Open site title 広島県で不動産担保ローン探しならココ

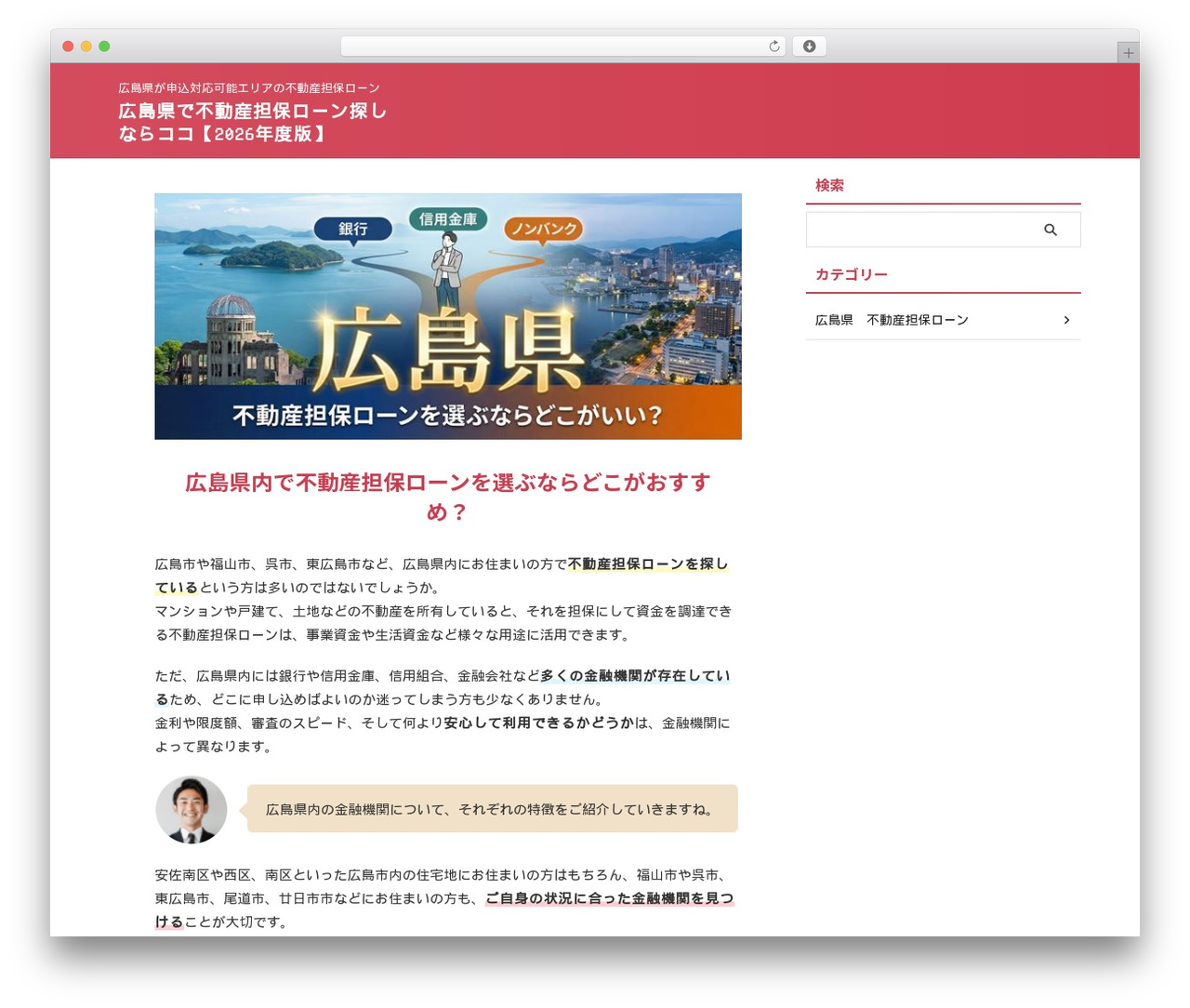pos(252,122)
